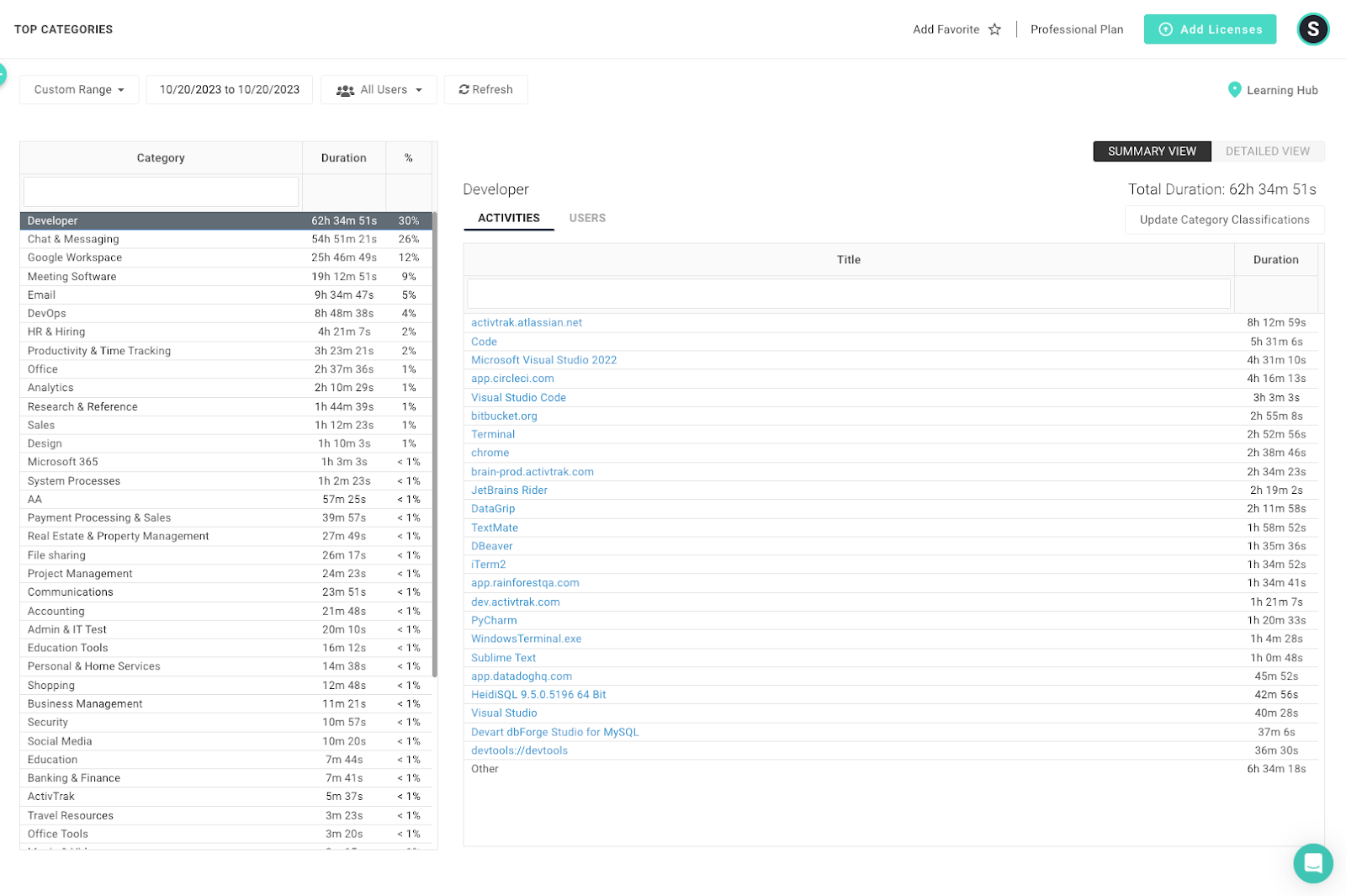Open app.circleci.com activity link
Image resolution: width=1346 pixels, height=896 pixels.
[x=512, y=379]
